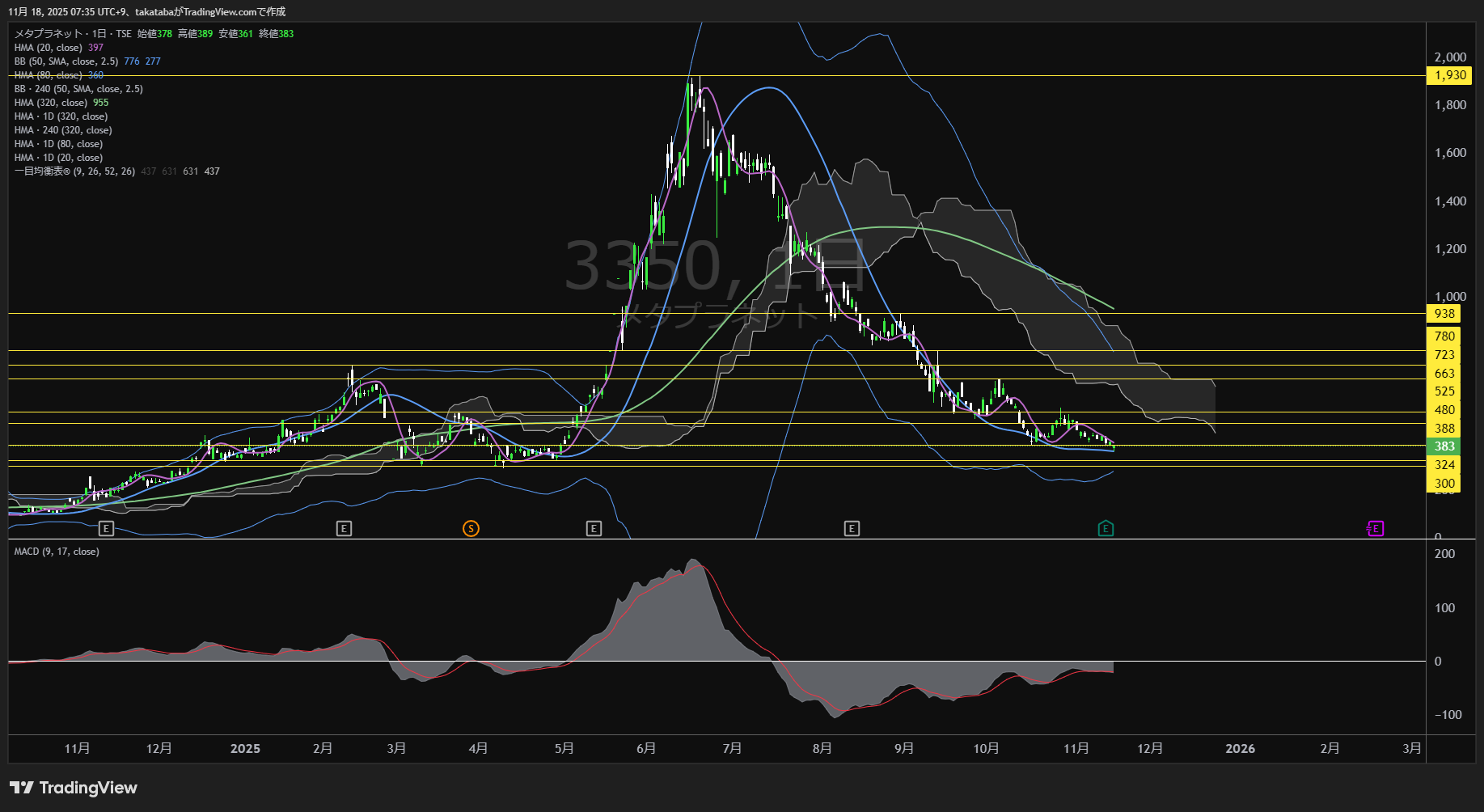Image resolution: width=1484 pixels, height=812 pixels.
Task: Click the earnings marker below the May 2025 candles
Action: click(594, 529)
